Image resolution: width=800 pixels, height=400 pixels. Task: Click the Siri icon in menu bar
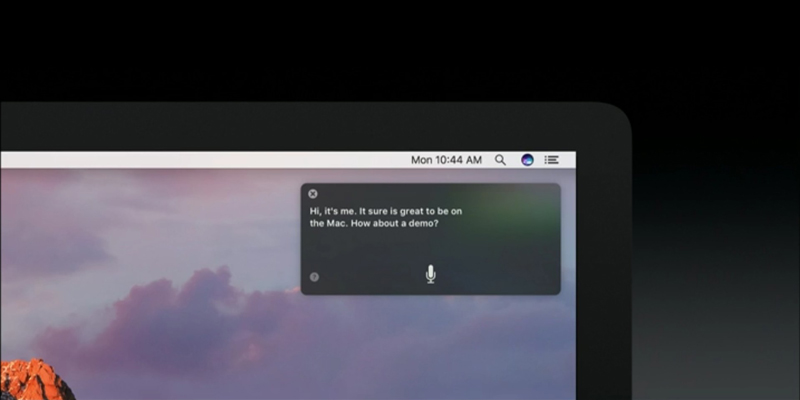click(x=527, y=160)
